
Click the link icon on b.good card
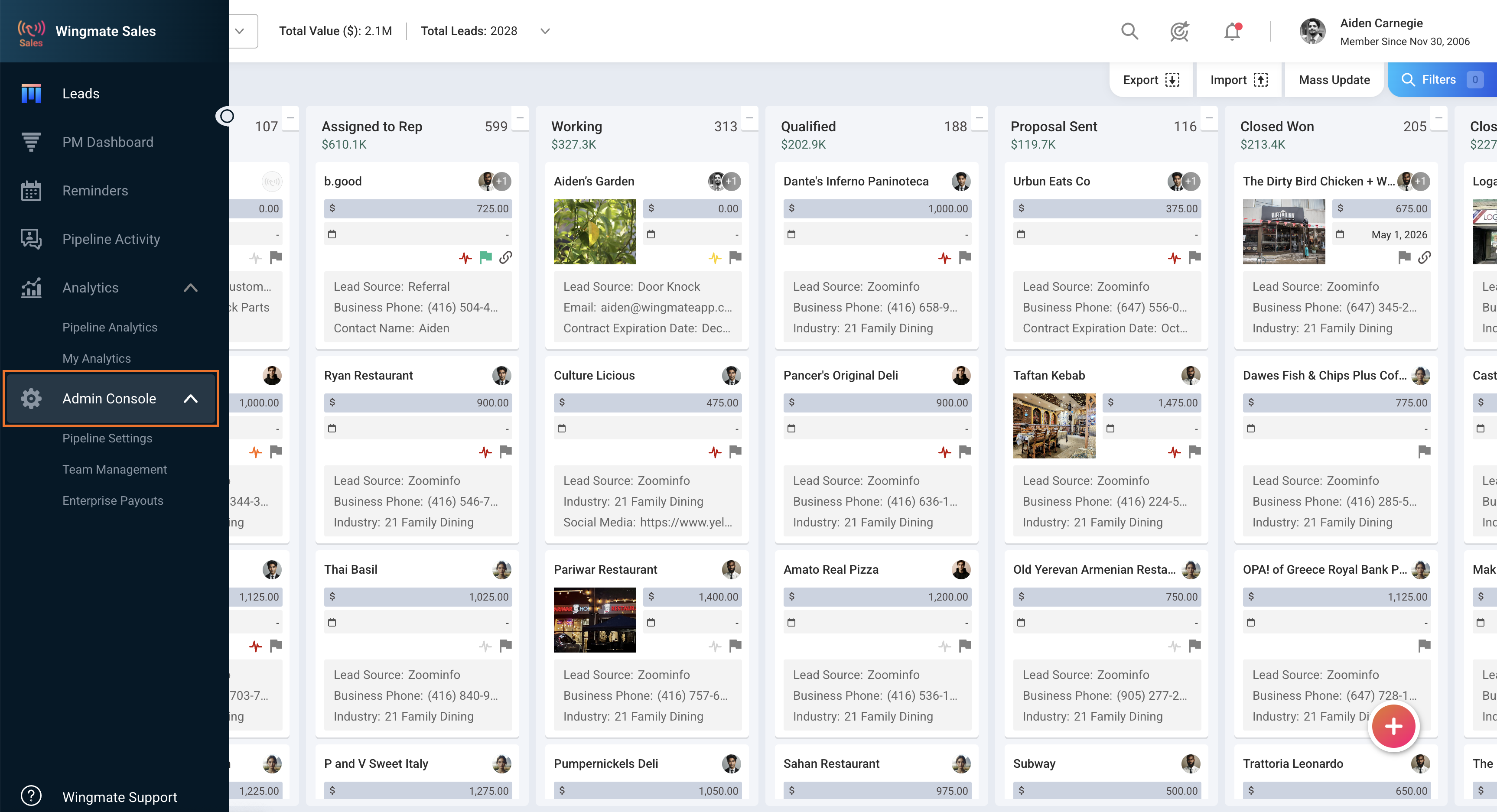click(x=506, y=257)
